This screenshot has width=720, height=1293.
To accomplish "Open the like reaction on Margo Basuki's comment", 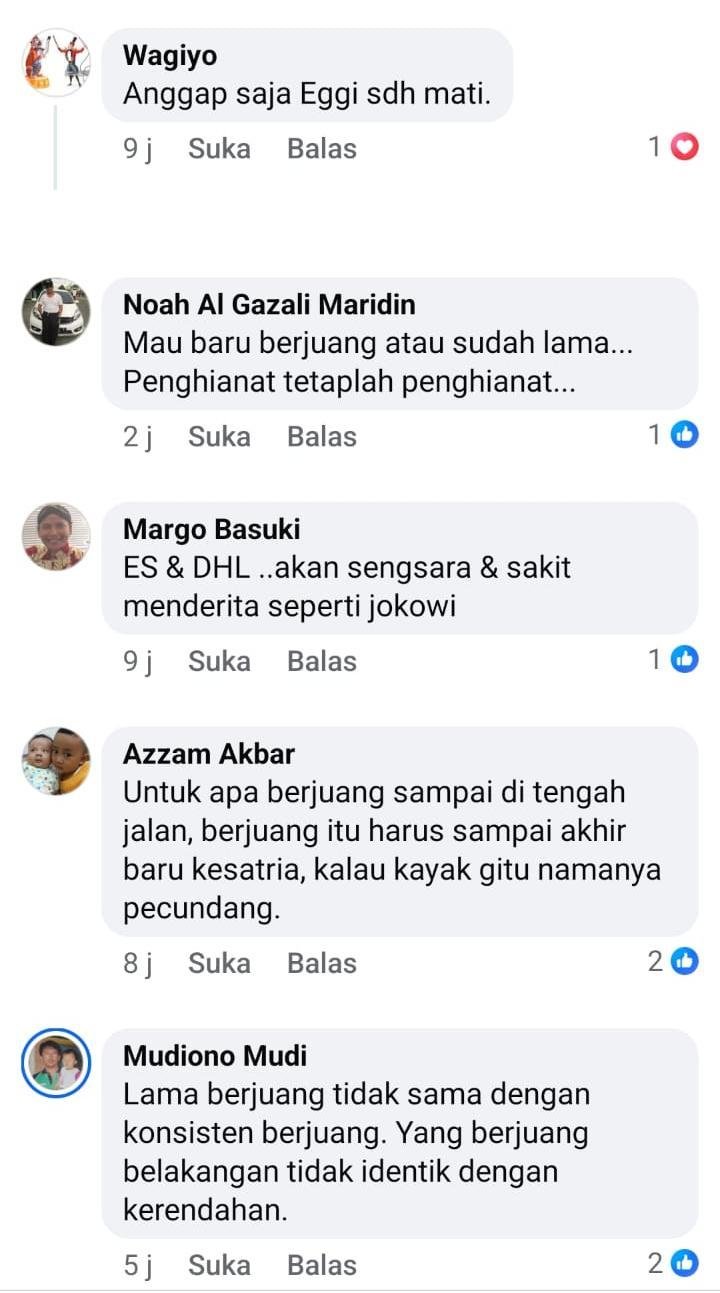I will 672,660.
